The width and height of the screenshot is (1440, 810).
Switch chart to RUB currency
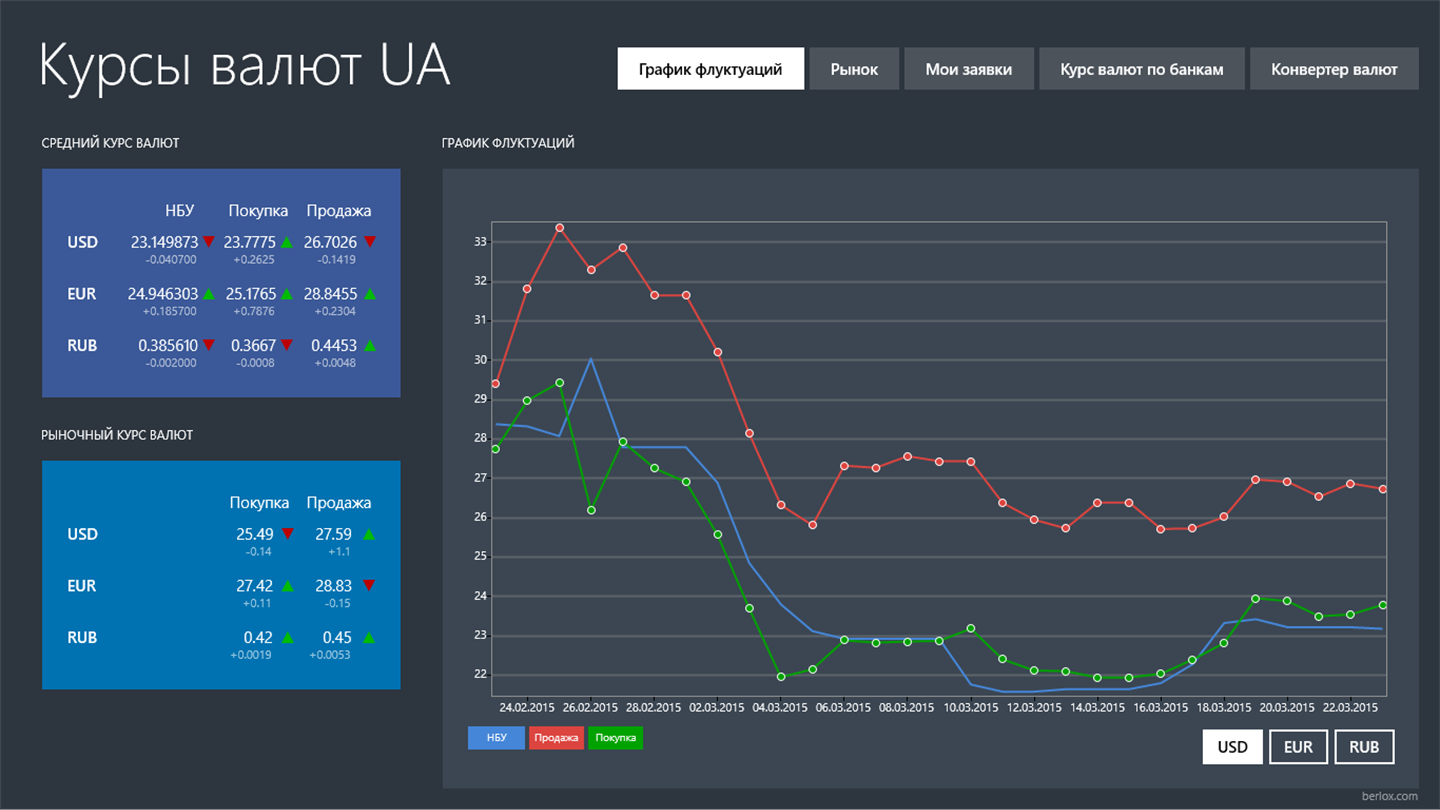(1364, 747)
